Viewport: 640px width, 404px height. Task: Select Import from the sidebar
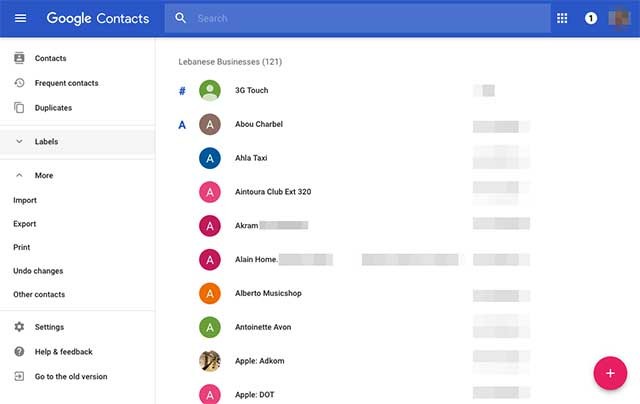(25, 200)
